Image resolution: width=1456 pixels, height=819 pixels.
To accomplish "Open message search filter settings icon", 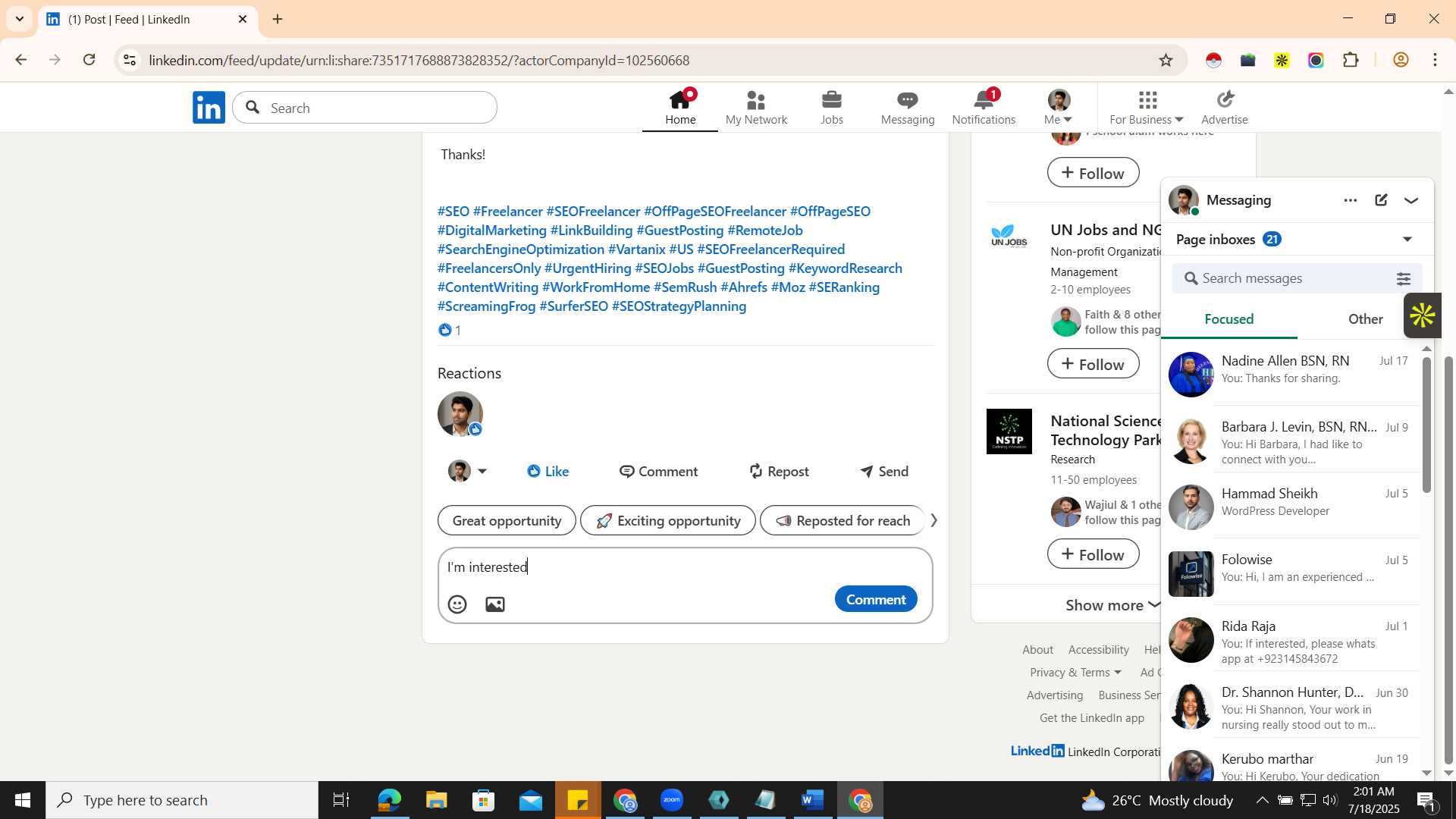I will (x=1404, y=279).
